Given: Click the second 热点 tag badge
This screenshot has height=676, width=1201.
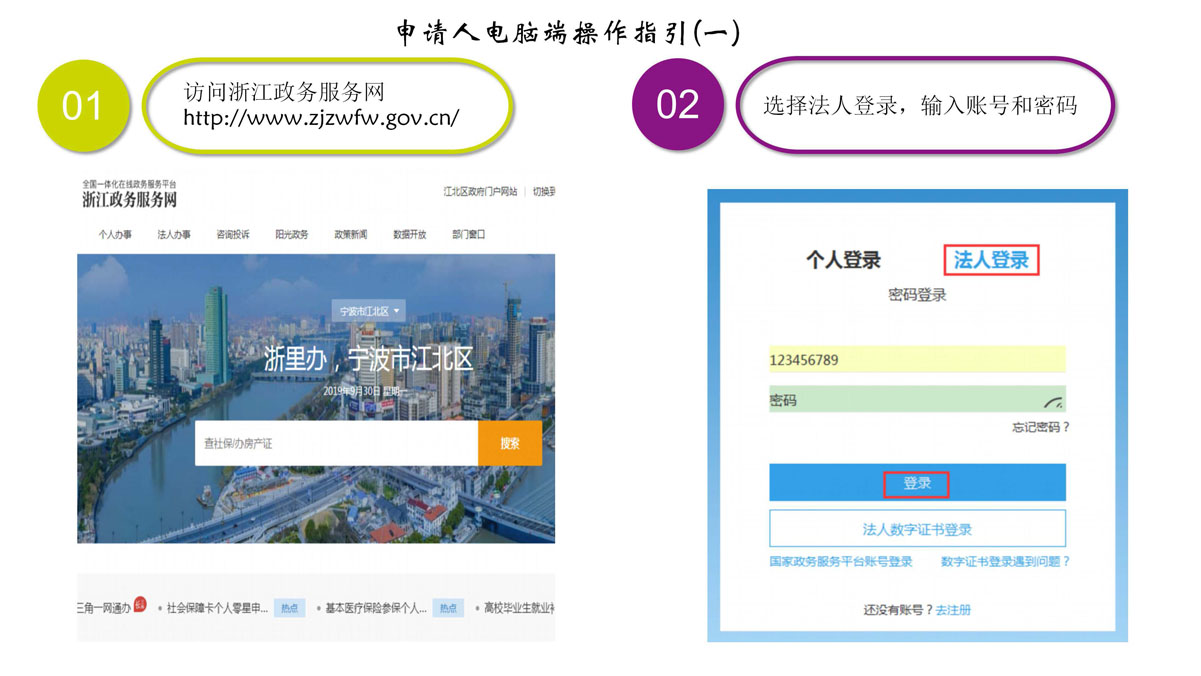Looking at the screenshot, I should [447, 607].
